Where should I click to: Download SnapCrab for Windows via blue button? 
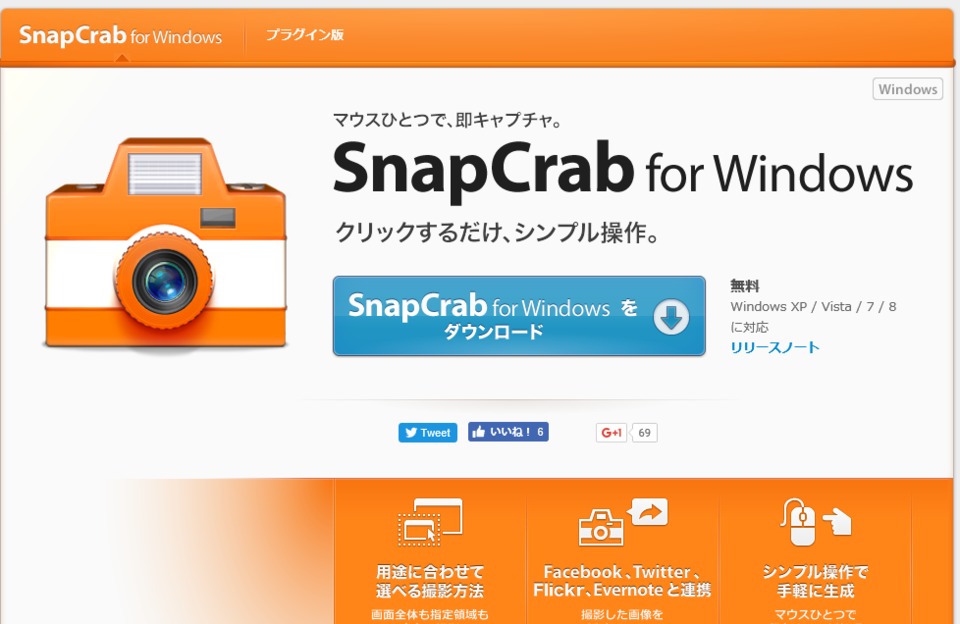click(519, 316)
